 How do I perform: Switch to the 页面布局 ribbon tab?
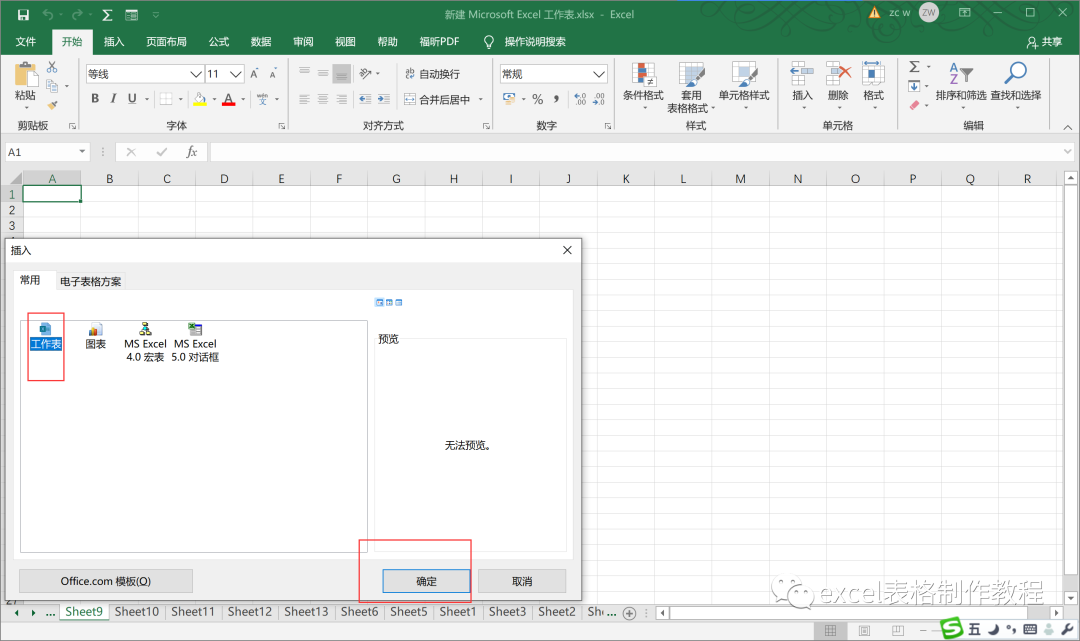click(x=166, y=41)
